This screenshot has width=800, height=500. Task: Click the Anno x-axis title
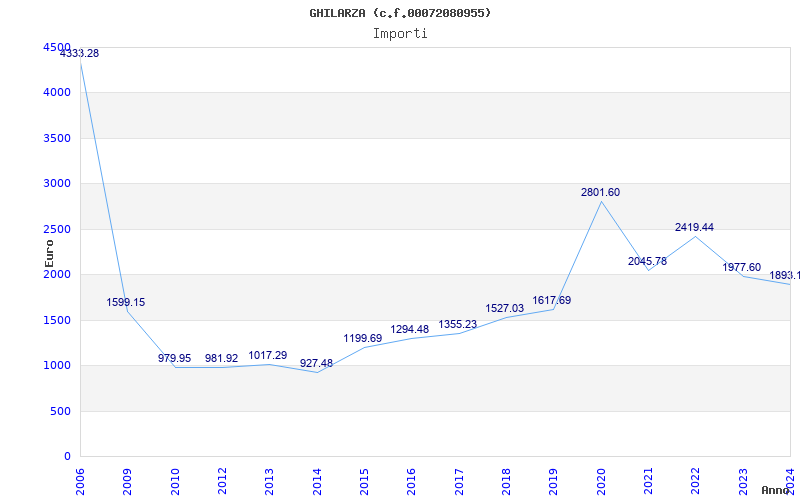[x=775, y=490]
